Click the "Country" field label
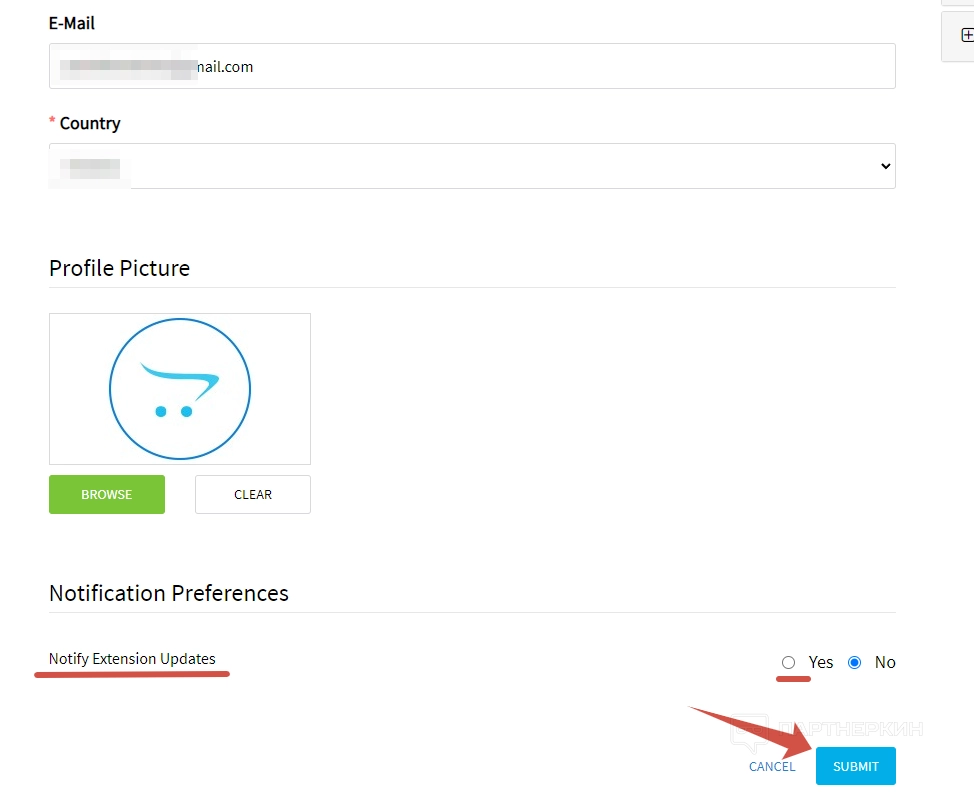The image size is (974, 806). pyautogui.click(x=90, y=123)
